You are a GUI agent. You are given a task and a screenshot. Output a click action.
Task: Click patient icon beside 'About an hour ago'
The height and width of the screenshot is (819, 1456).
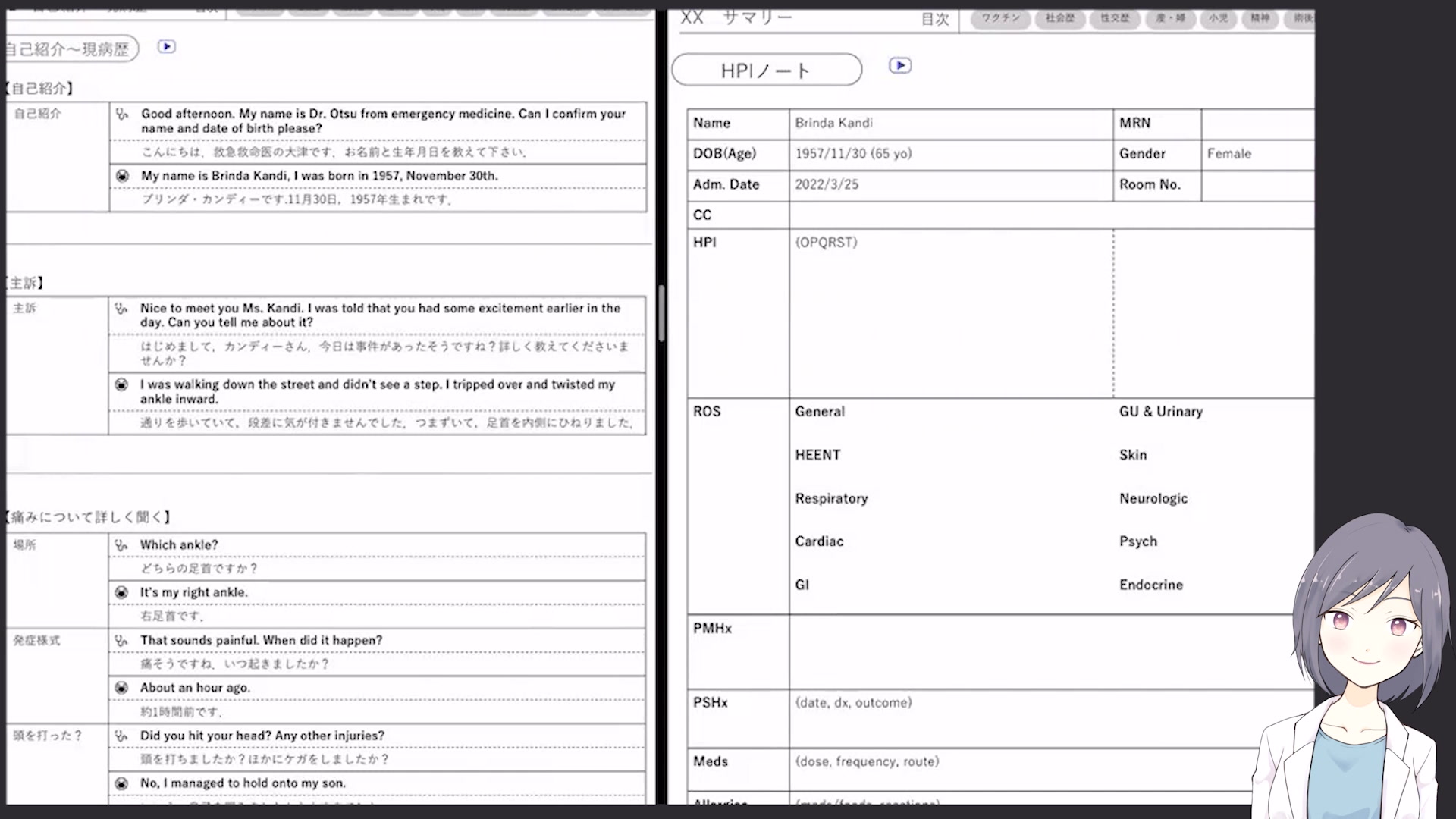tap(121, 688)
